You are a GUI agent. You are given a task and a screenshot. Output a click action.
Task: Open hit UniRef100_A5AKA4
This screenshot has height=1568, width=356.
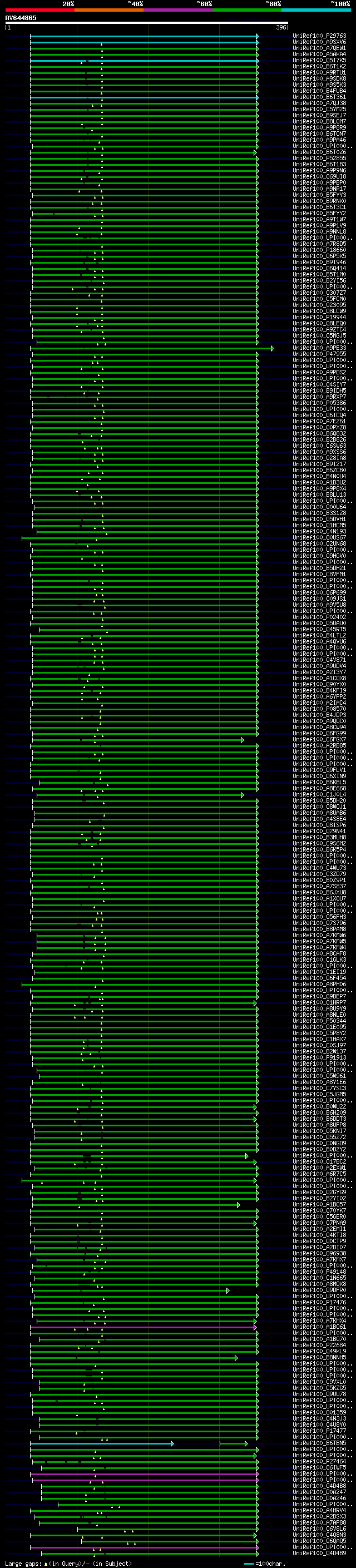coord(319,54)
